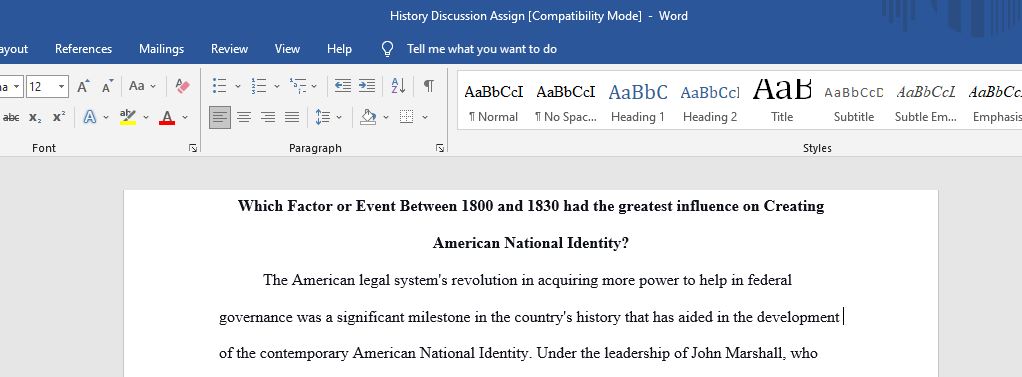Viewport: 1022px width, 377px height.
Task: Open the Change Case dropdown
Action: pyautogui.click(x=142, y=86)
